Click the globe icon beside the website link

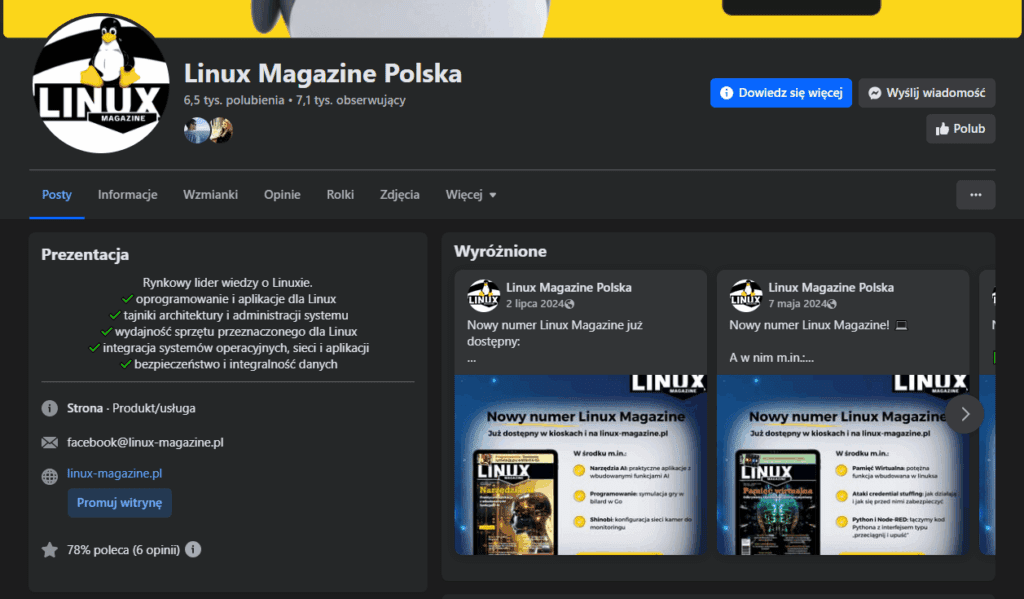click(x=49, y=475)
